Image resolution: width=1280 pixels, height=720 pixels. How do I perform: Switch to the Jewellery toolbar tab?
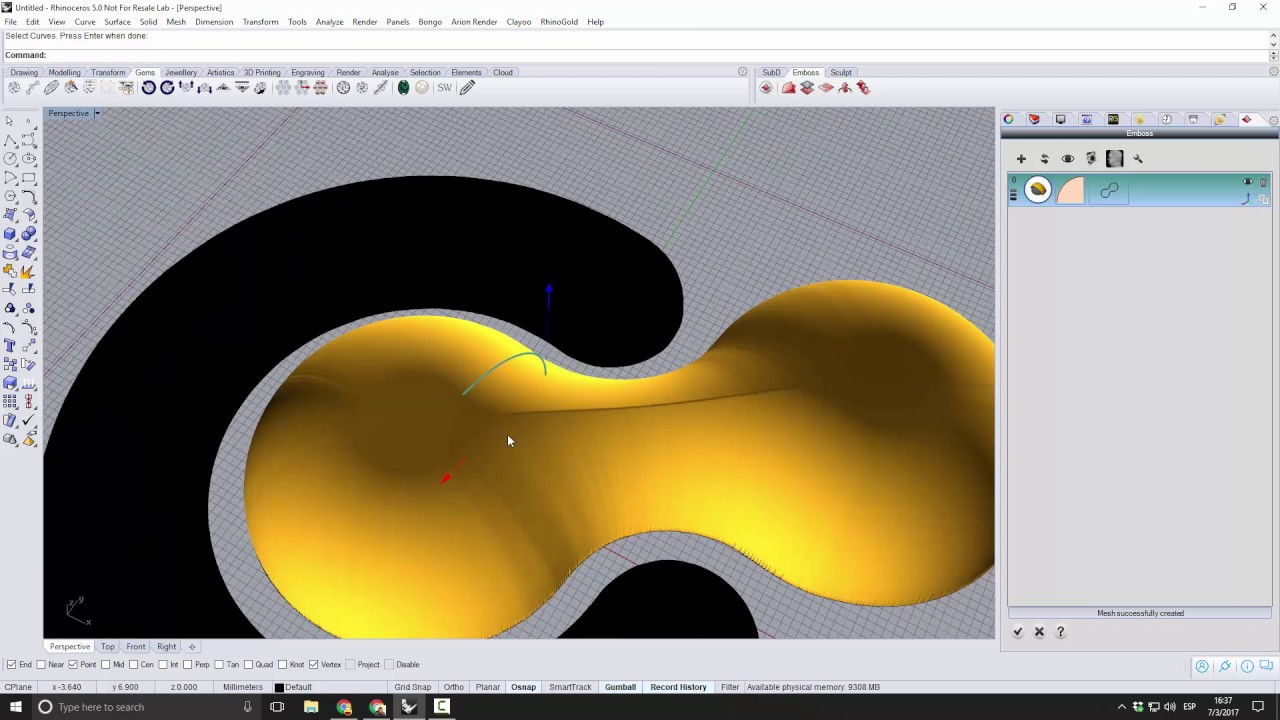(x=181, y=73)
